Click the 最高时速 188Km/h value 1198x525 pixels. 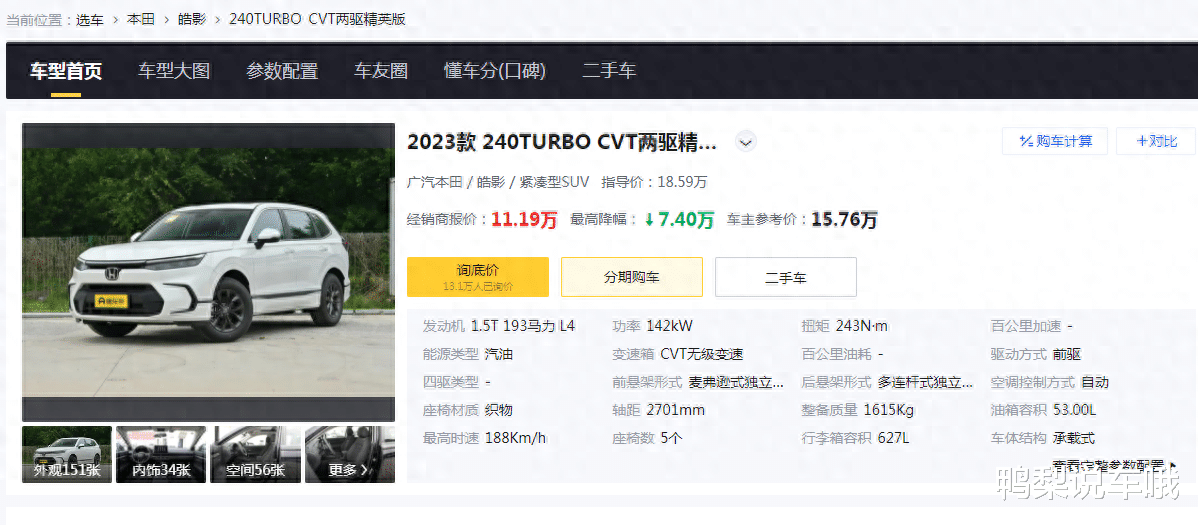516,439
